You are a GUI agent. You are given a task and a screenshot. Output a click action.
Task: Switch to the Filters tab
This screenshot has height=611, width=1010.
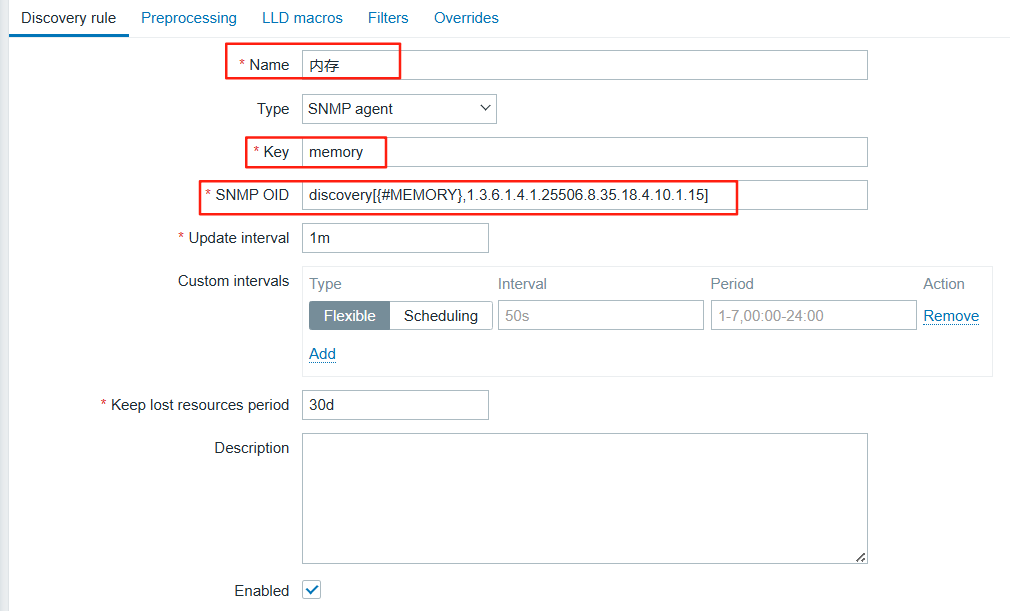click(x=388, y=18)
